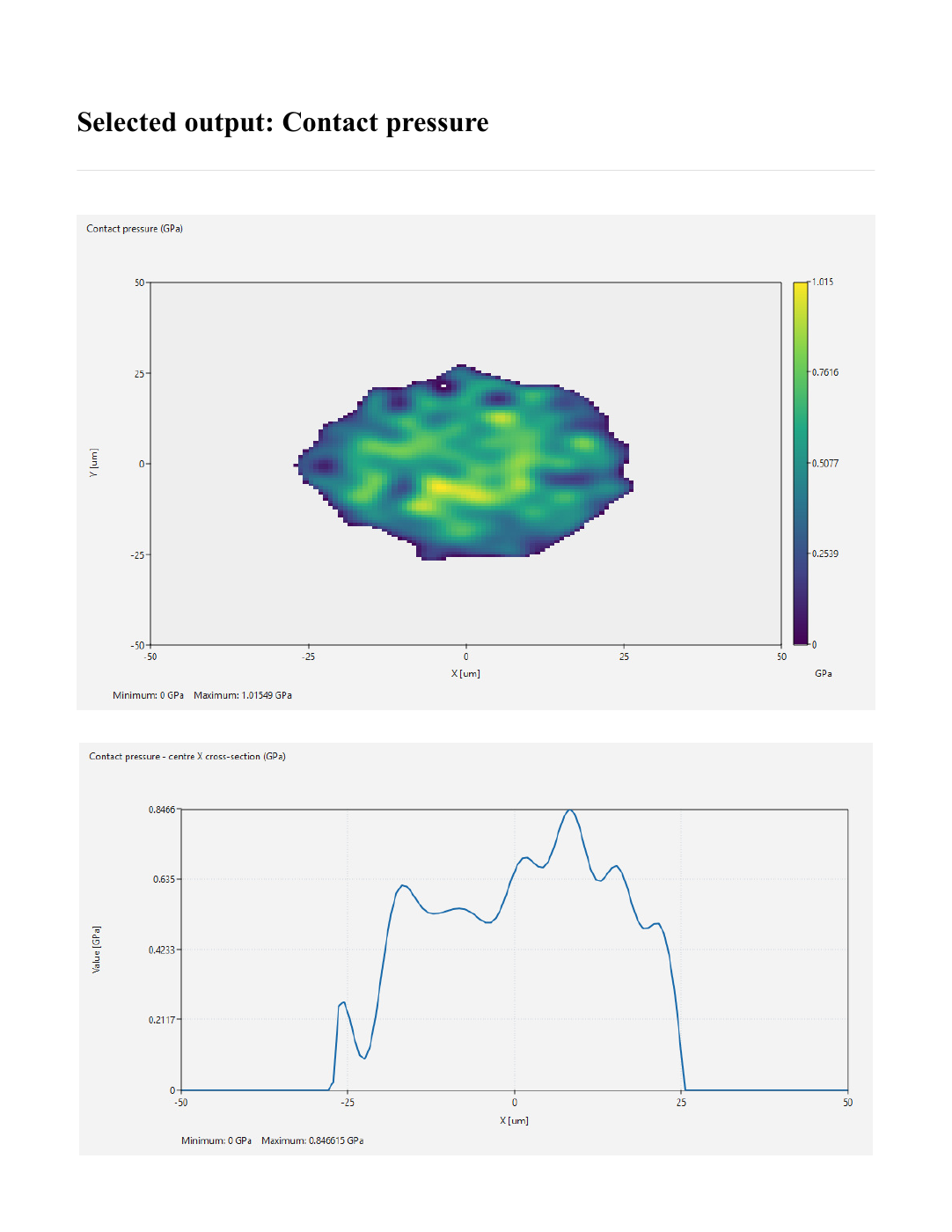The width and height of the screenshot is (952, 1232).
Task: Click the colorbar value "0.5077"
Action: [x=825, y=464]
